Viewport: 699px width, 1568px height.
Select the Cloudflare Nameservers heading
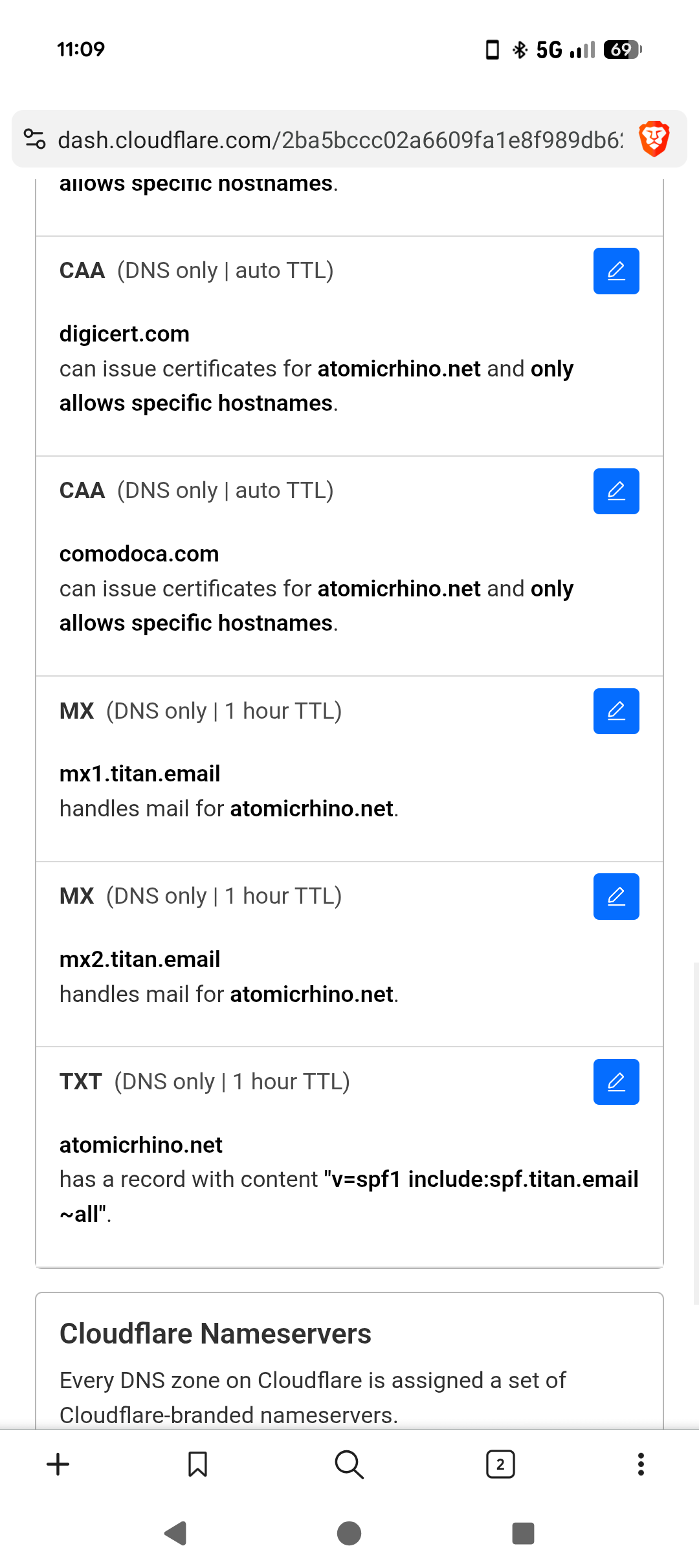[216, 1334]
